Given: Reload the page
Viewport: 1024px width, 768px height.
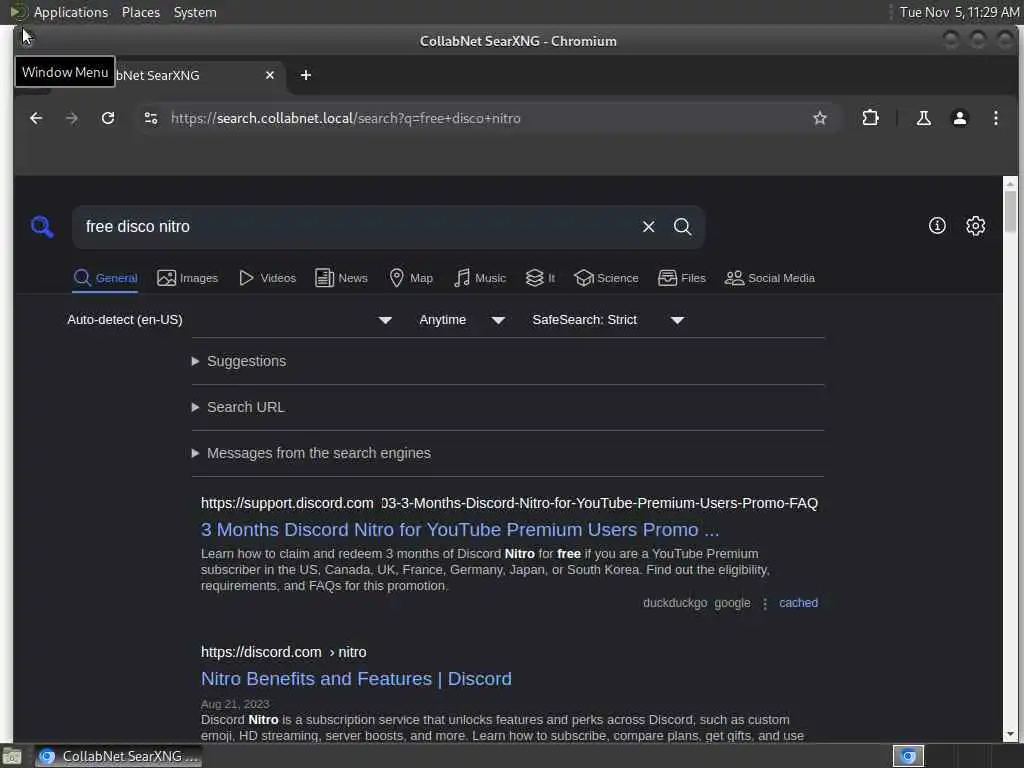Looking at the screenshot, I should coord(108,118).
